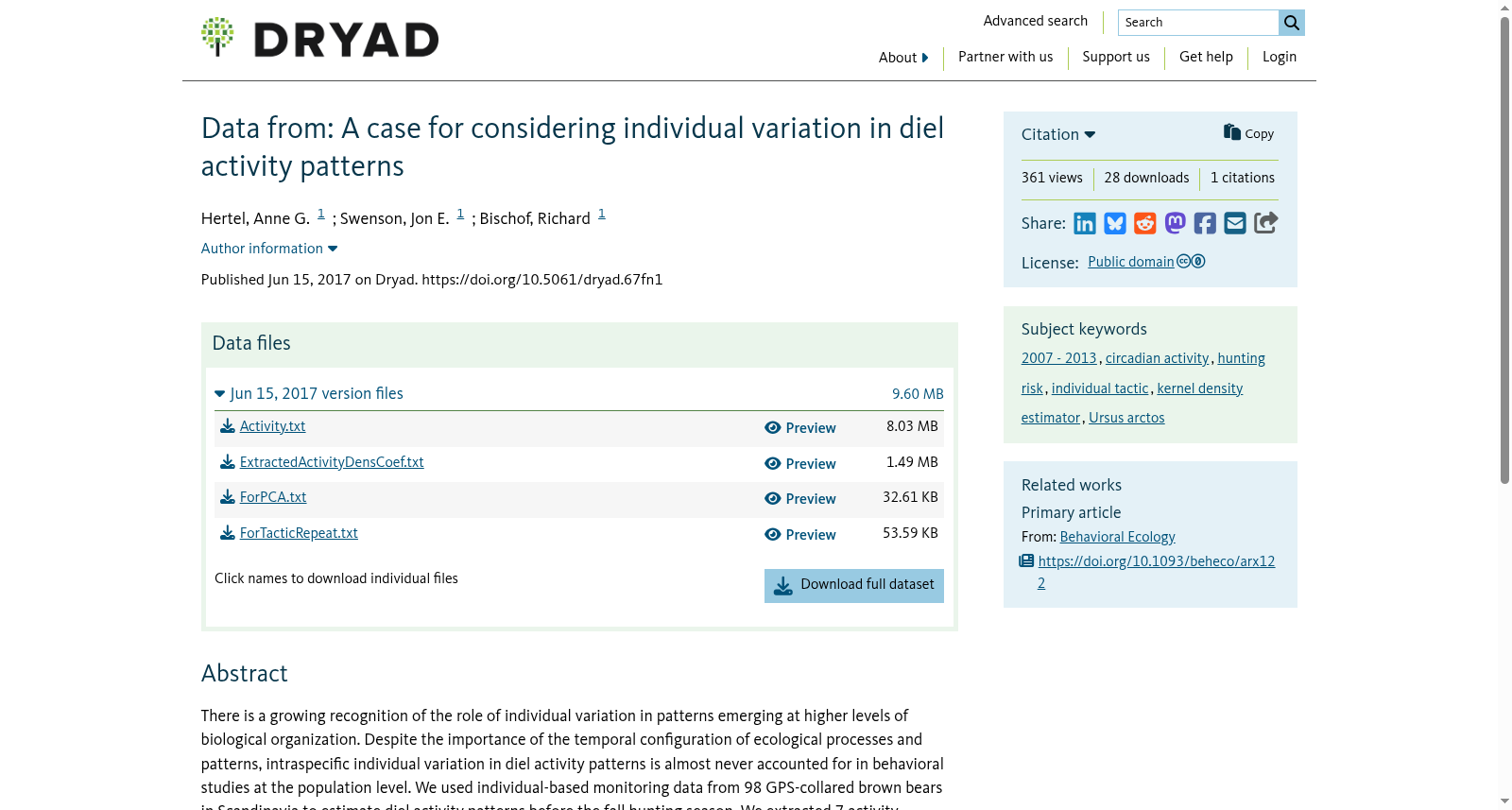Viewport: 1512px width, 810px height.
Task: Go to the Dryad home logo
Action: point(319,38)
